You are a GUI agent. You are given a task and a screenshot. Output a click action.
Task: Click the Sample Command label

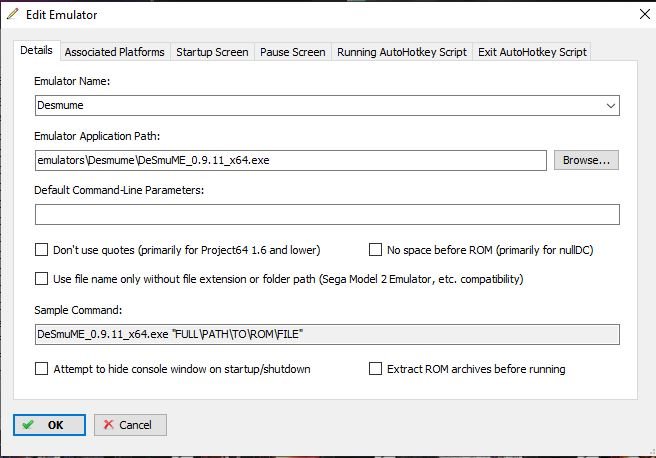(x=78, y=310)
